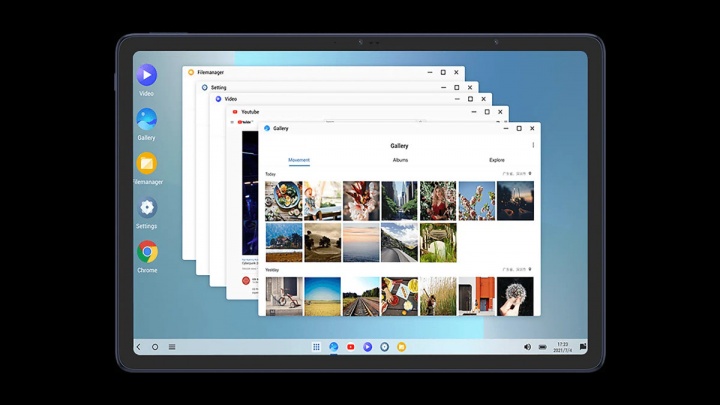Click the volume speaker icon in system tray
The height and width of the screenshot is (405, 720).
527,347
